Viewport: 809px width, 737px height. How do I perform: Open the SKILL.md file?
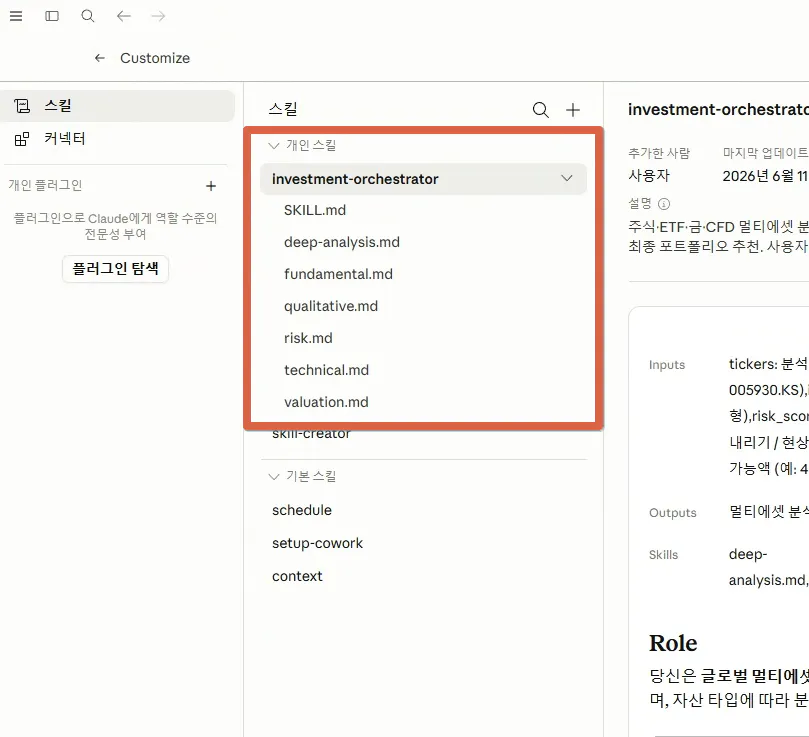315,210
